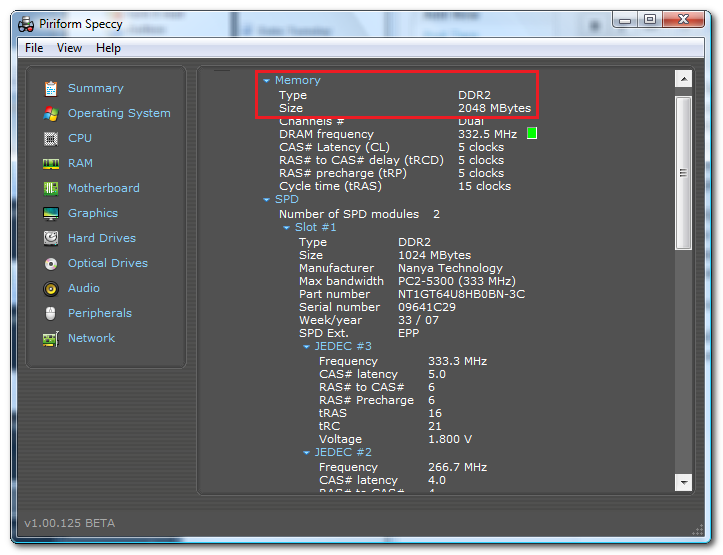Show the Hard Drives section
This screenshot has width=723, height=555.
101,238
